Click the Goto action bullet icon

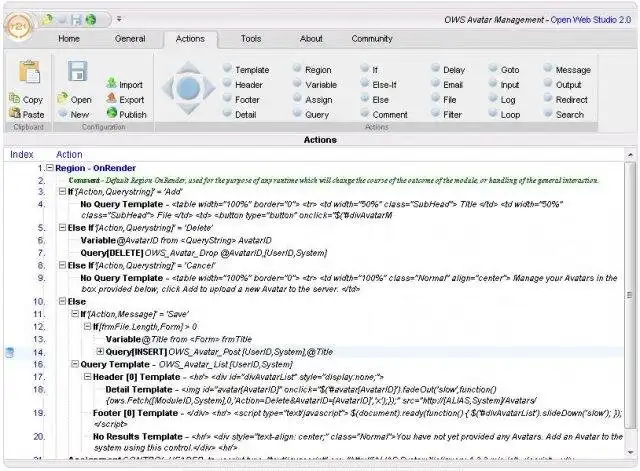pos(493,68)
